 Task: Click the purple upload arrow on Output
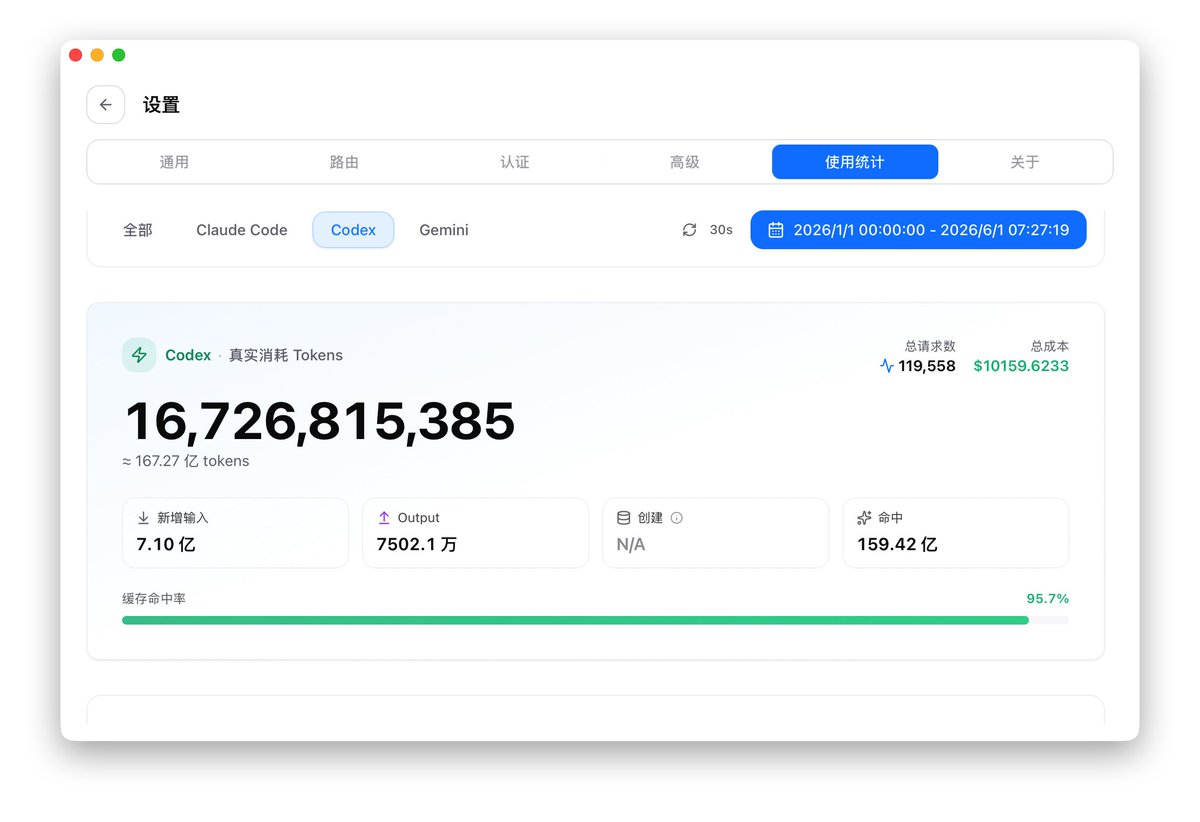coord(383,518)
